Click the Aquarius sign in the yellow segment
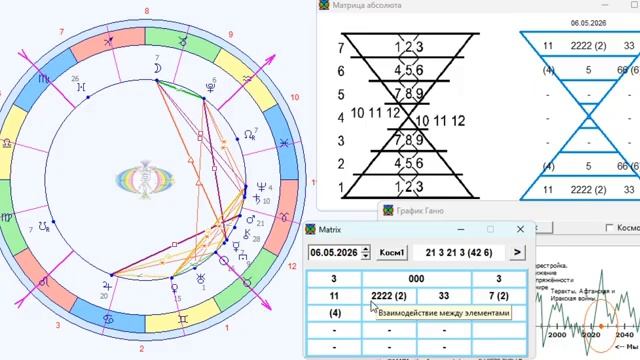This screenshot has height=360, width=640. click(247, 79)
